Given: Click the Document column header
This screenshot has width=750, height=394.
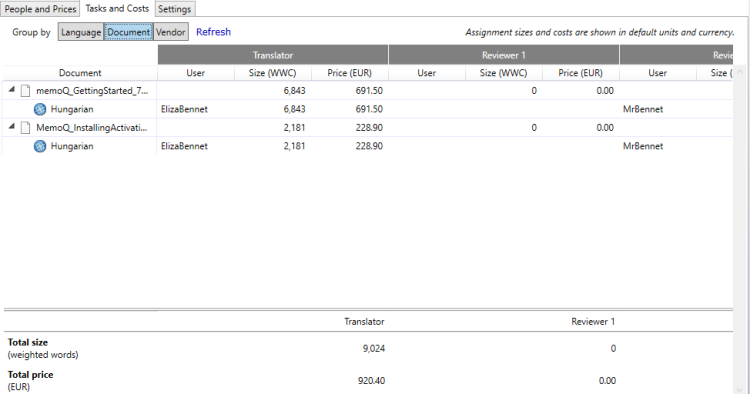Looking at the screenshot, I should point(80,73).
